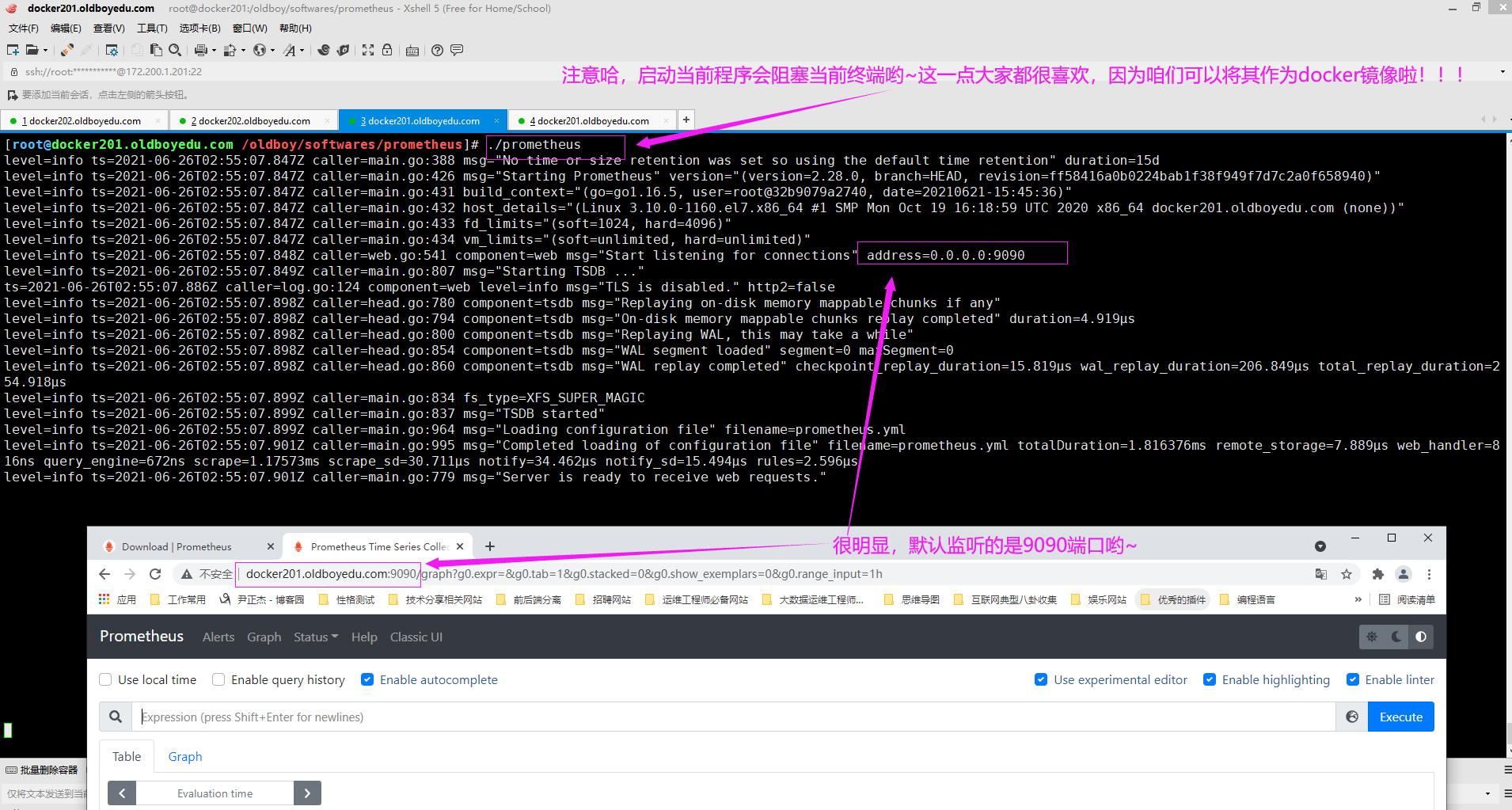Toggle Enable autocomplete checkbox

(x=367, y=679)
